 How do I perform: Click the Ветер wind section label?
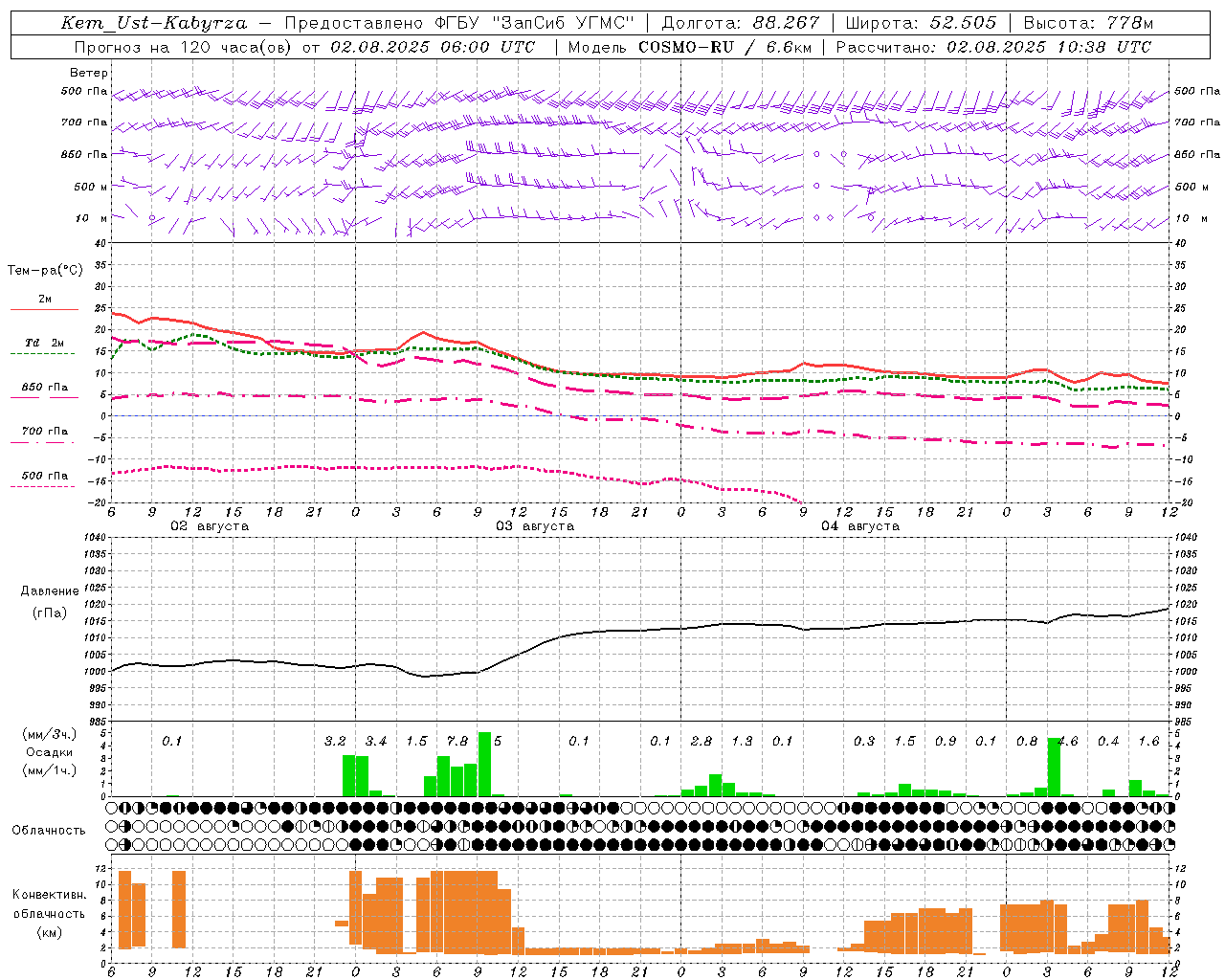pos(89,73)
